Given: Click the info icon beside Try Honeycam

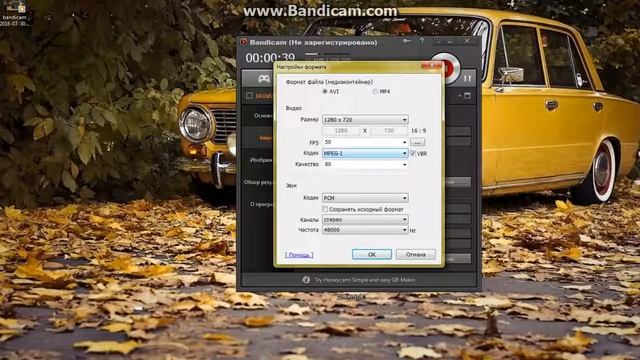Looking at the screenshot, I should [x=306, y=280].
